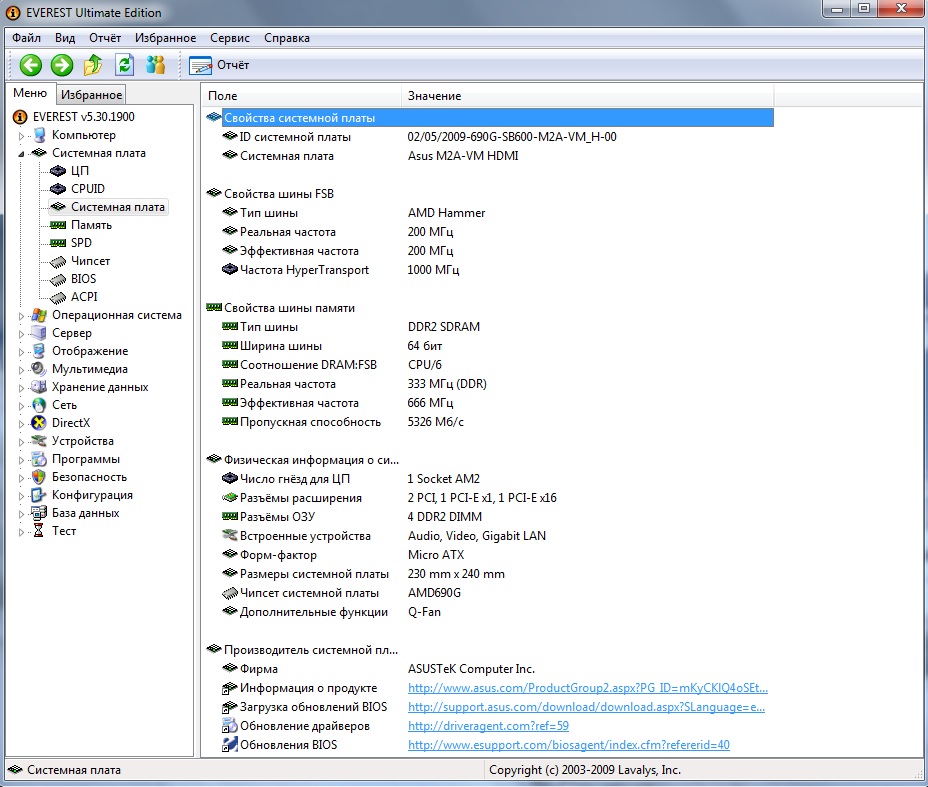Select the Чипсет tree item

90,261
